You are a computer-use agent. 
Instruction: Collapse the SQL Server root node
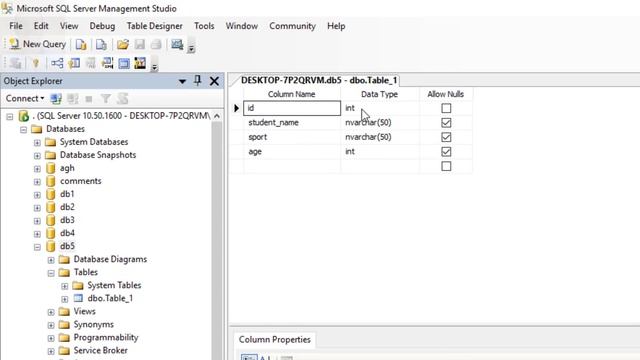click(x=10, y=117)
